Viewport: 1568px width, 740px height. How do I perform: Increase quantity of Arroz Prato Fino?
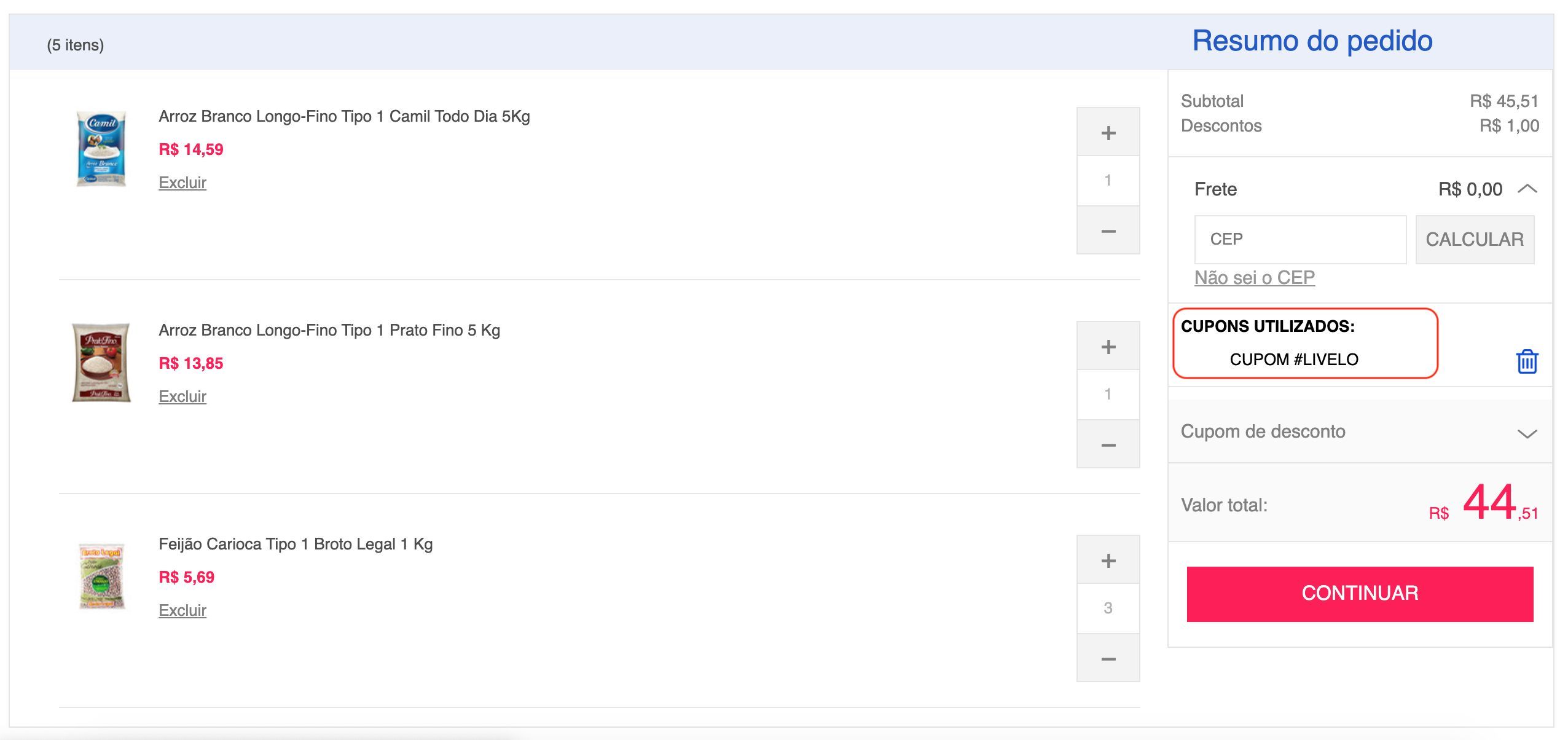point(1108,346)
